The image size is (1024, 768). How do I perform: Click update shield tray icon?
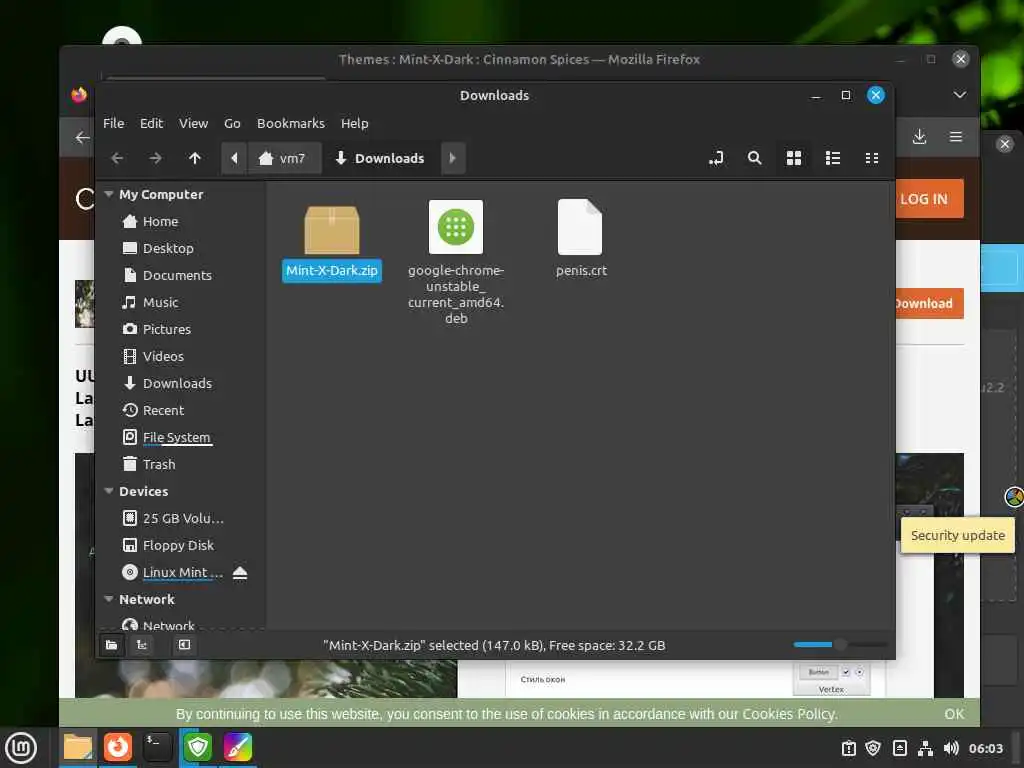(873, 748)
